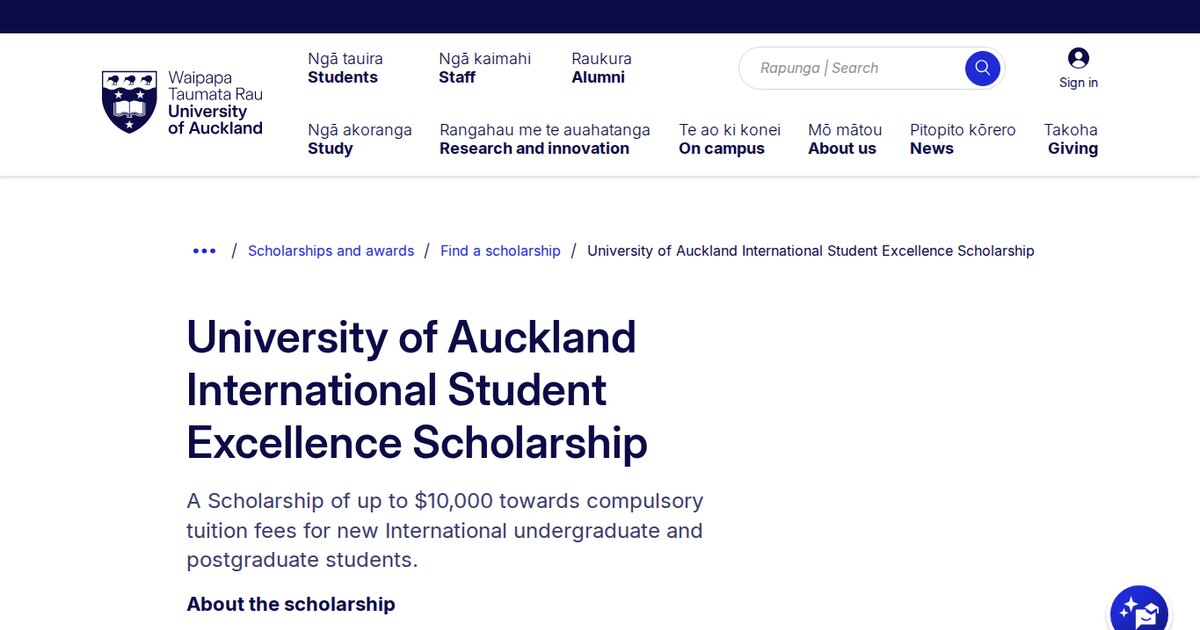The width and height of the screenshot is (1200, 630).
Task: Click the International Student Excellence Scholarship page heading
Action: (x=417, y=390)
